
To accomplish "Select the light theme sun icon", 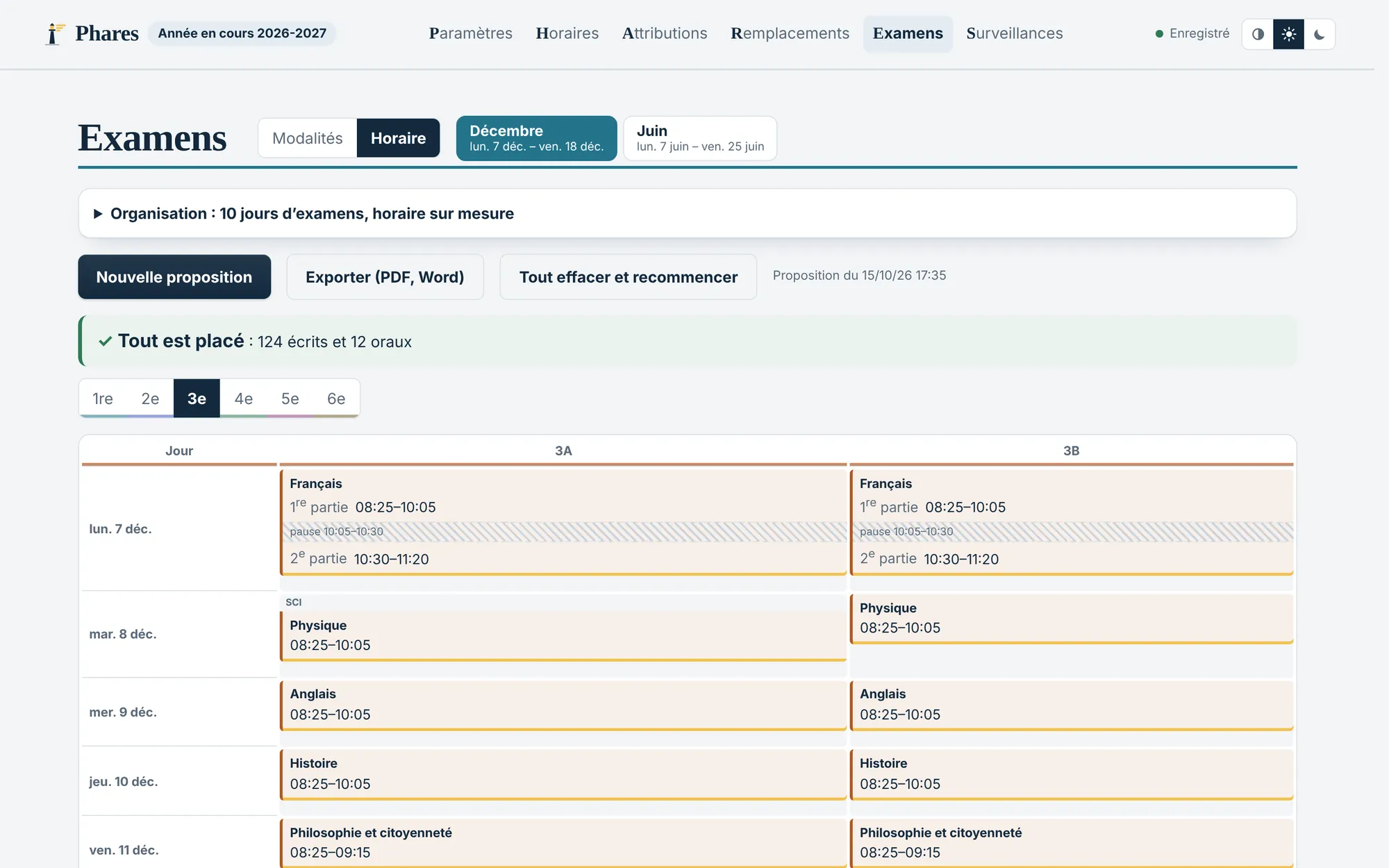I will pos(1288,34).
